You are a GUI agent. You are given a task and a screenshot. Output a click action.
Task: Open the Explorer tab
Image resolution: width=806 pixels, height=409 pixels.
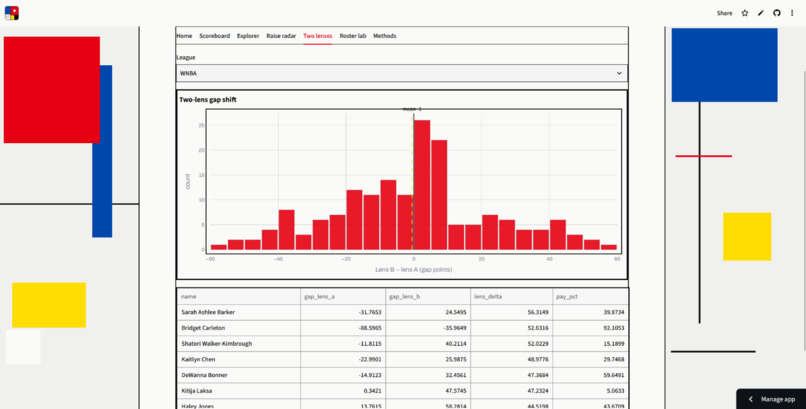pos(248,36)
